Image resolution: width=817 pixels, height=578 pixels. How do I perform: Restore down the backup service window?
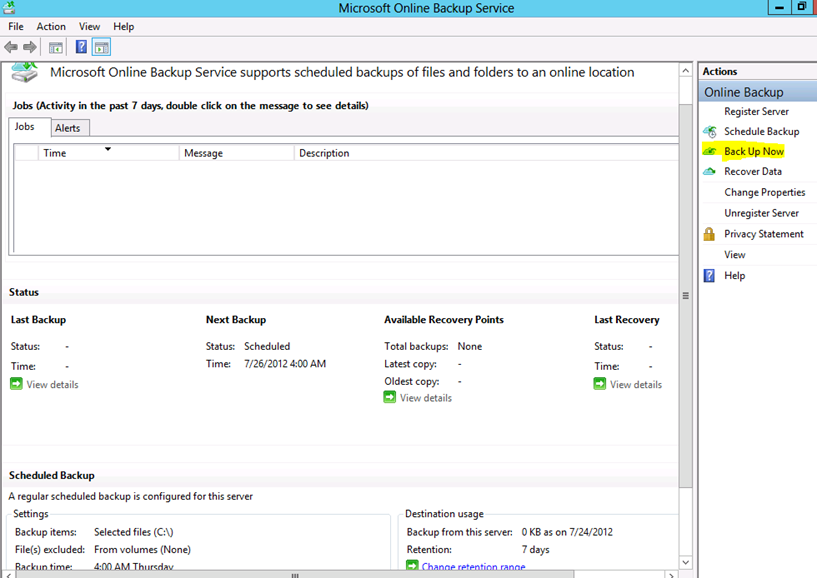(802, 7)
